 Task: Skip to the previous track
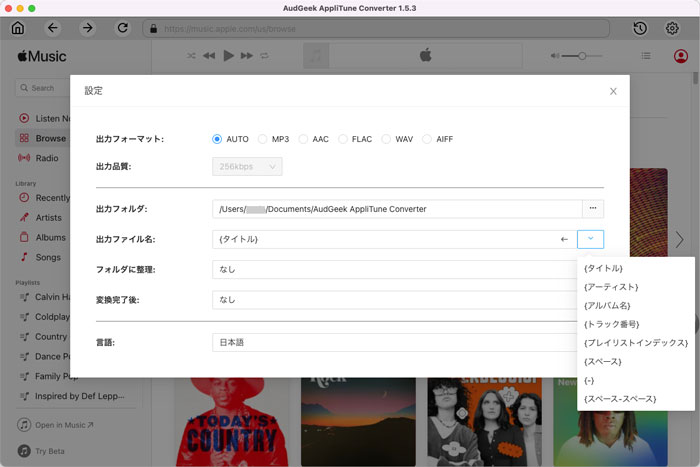click(209, 56)
